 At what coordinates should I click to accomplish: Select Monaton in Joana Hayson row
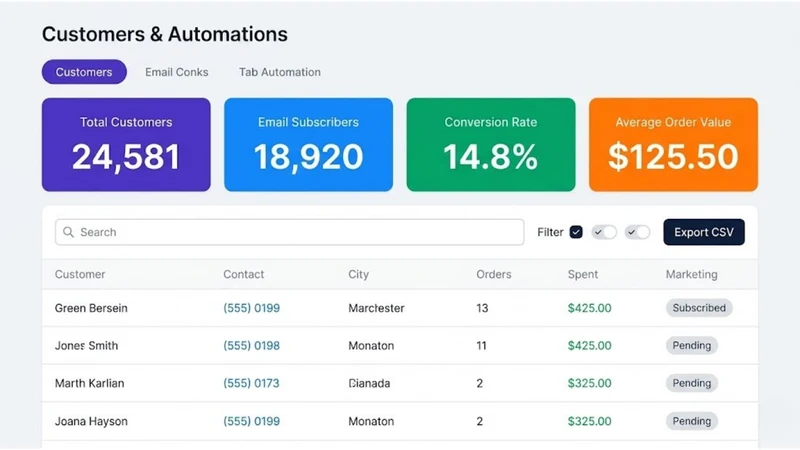371,421
